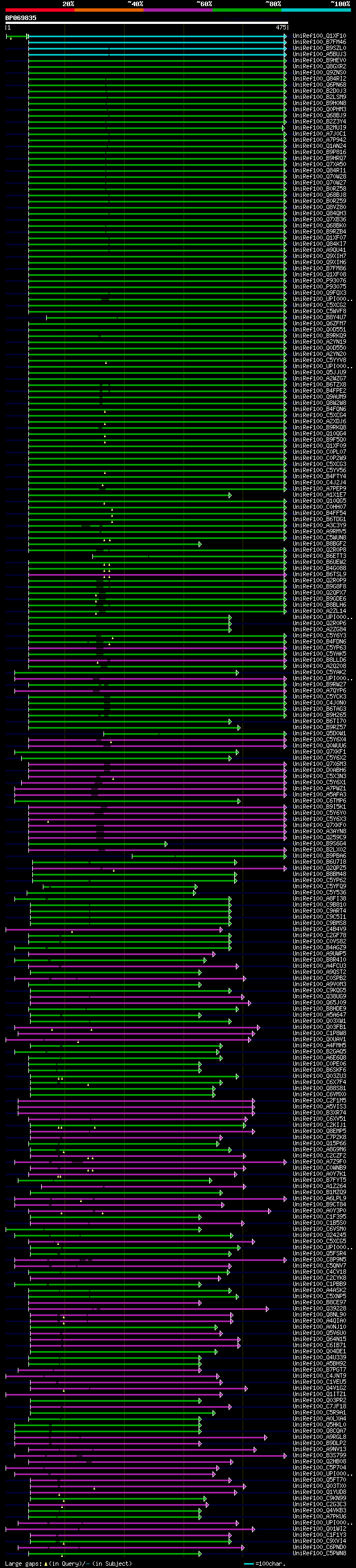Select the UniRef100_B8BGF2 label
The height and width of the screenshot is (1568, 356).
[319, 543]
